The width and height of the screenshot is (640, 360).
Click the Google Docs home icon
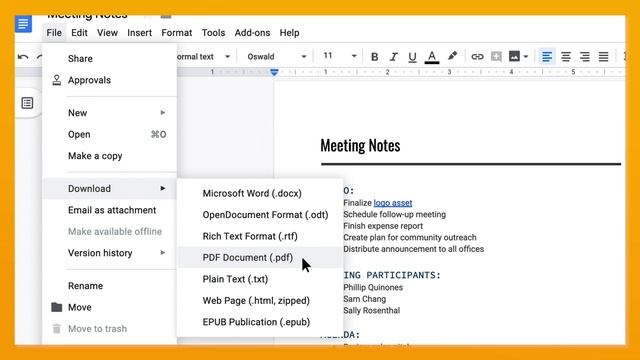[x=23, y=24]
